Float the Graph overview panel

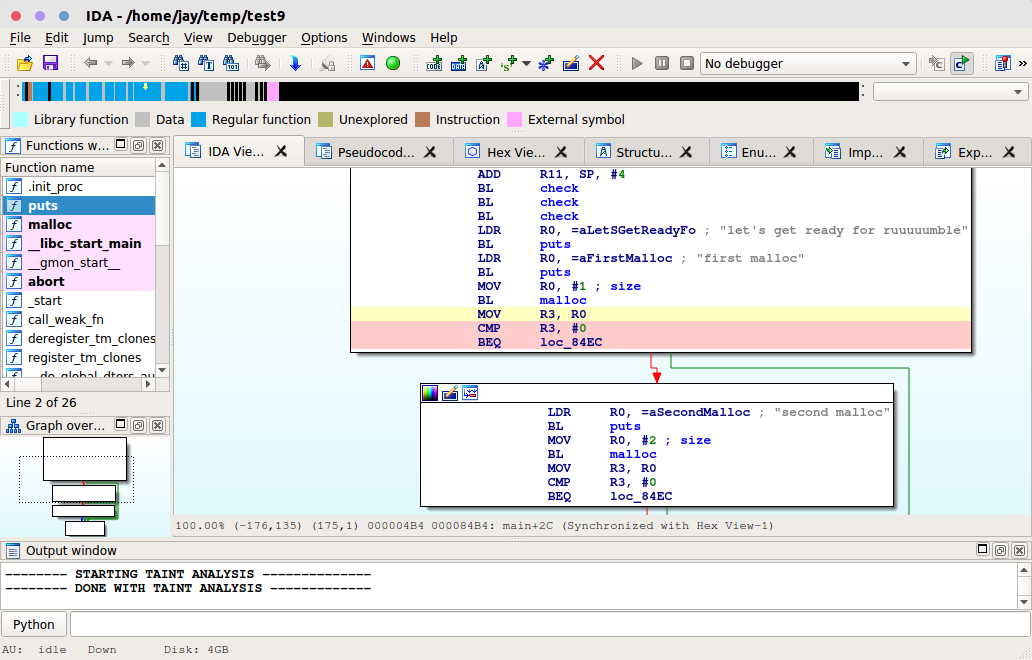click(138, 426)
